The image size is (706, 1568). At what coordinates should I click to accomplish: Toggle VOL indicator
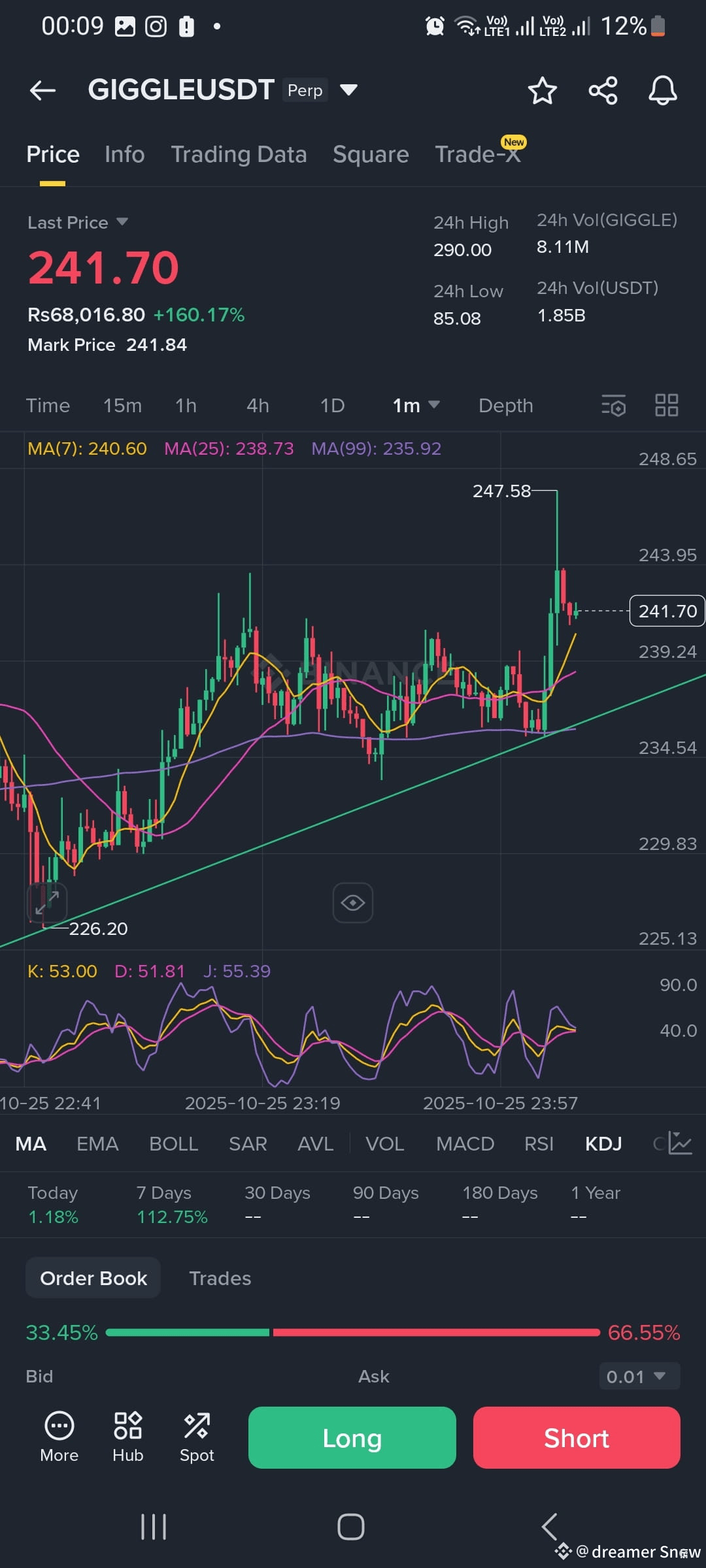pyautogui.click(x=384, y=1144)
